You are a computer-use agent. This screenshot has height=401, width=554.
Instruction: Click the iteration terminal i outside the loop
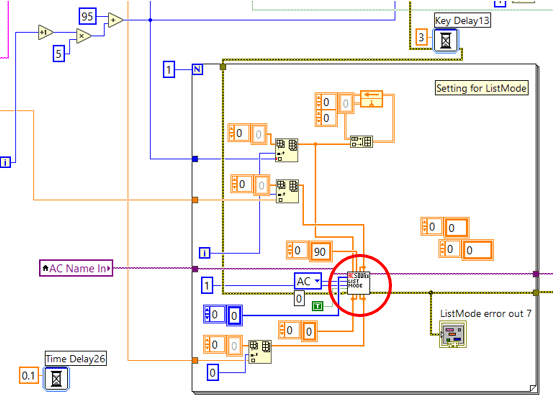[x=5, y=162]
